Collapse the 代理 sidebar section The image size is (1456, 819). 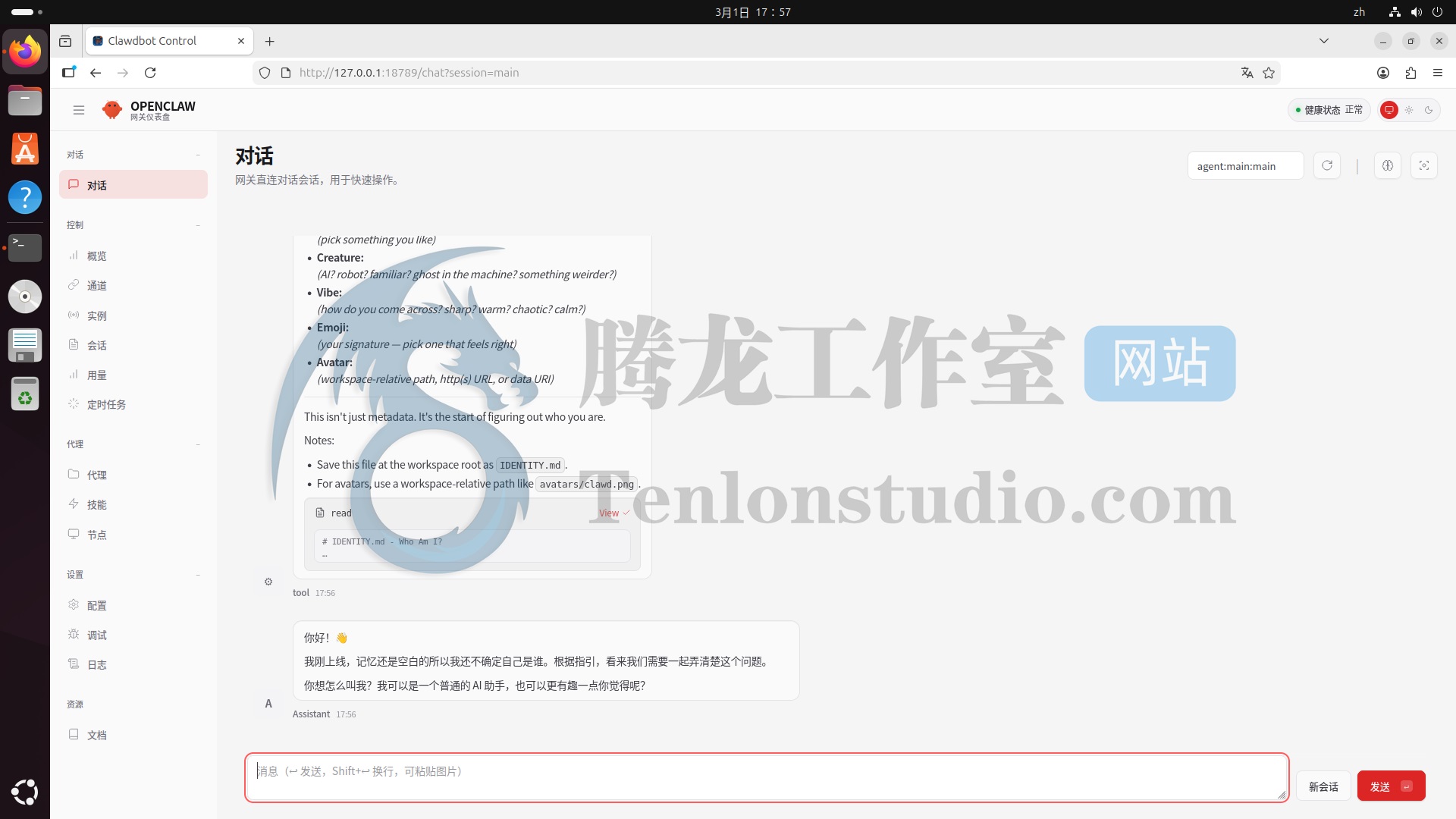point(198,444)
